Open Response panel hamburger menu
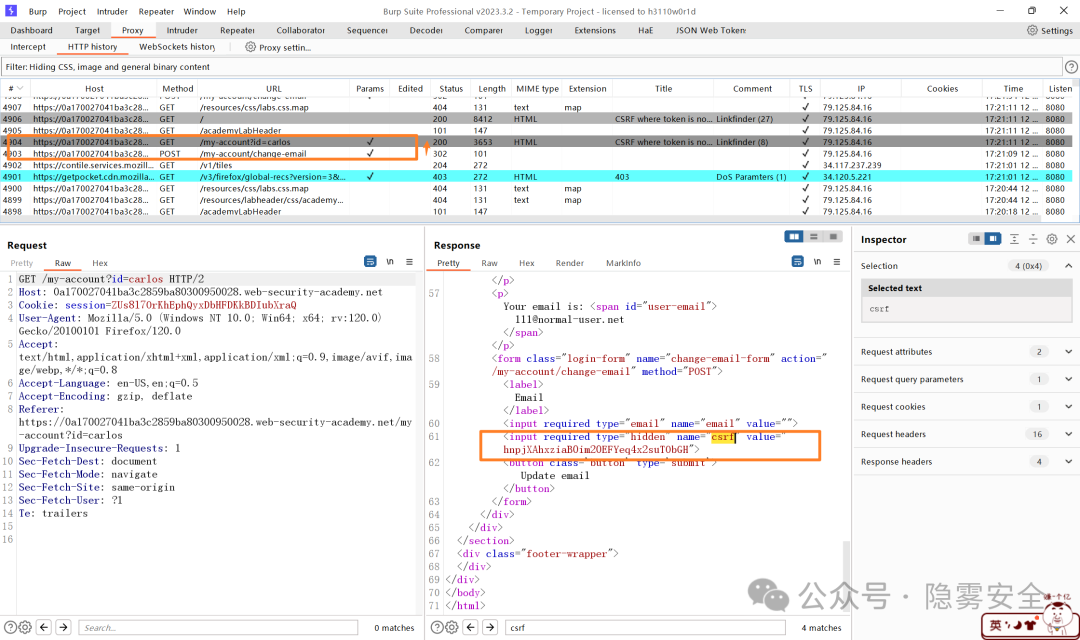The height and width of the screenshot is (640, 1080). click(837, 262)
